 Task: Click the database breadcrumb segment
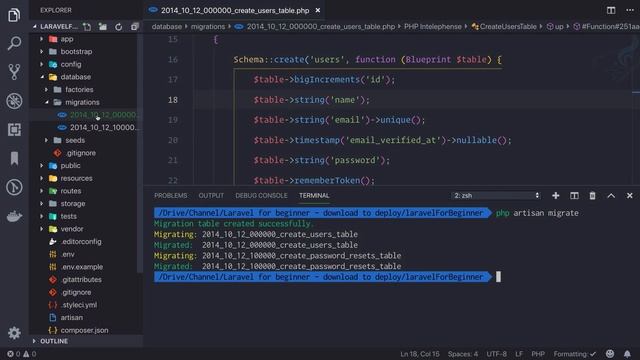[167, 27]
